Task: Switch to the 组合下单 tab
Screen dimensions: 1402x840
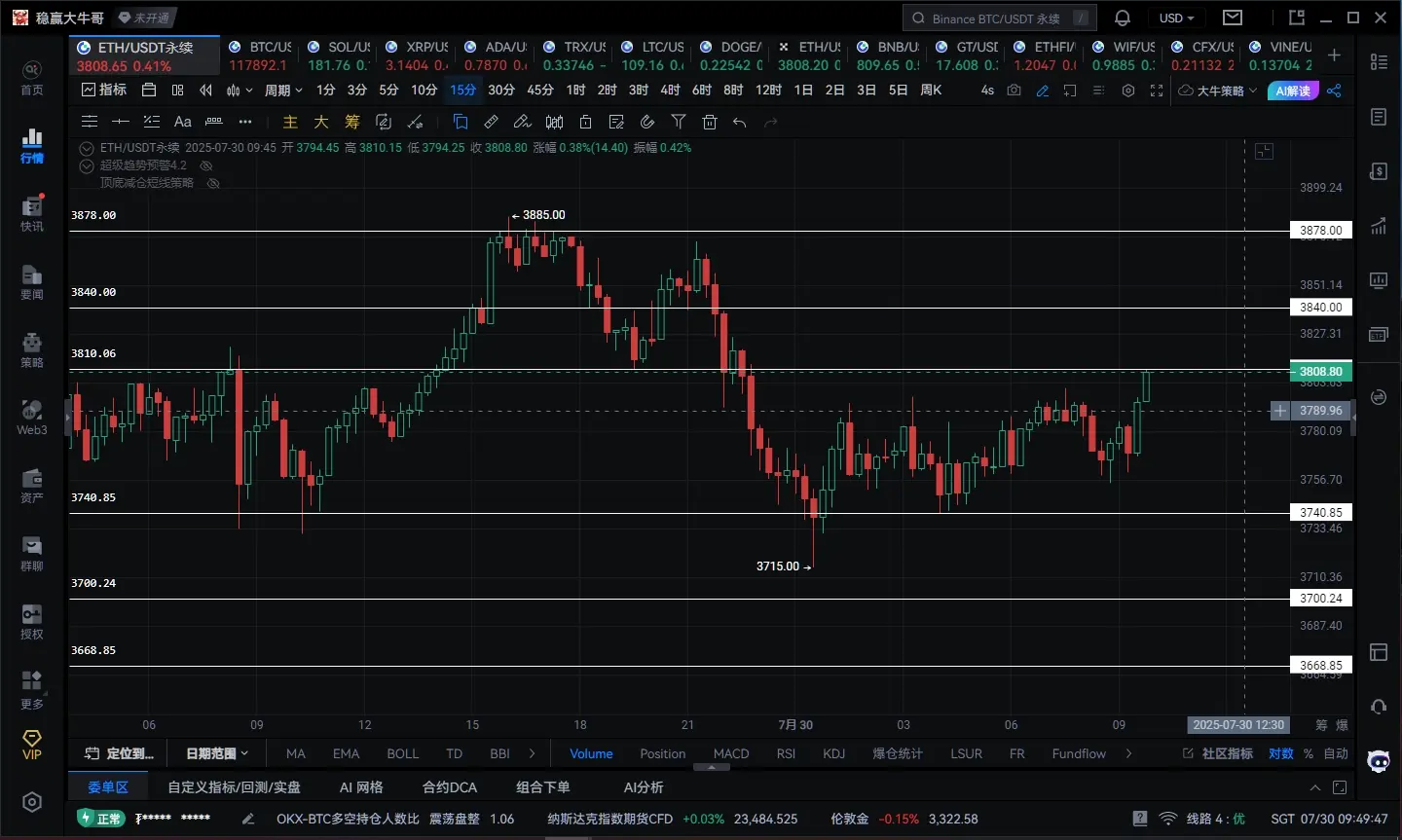Action: (x=543, y=786)
